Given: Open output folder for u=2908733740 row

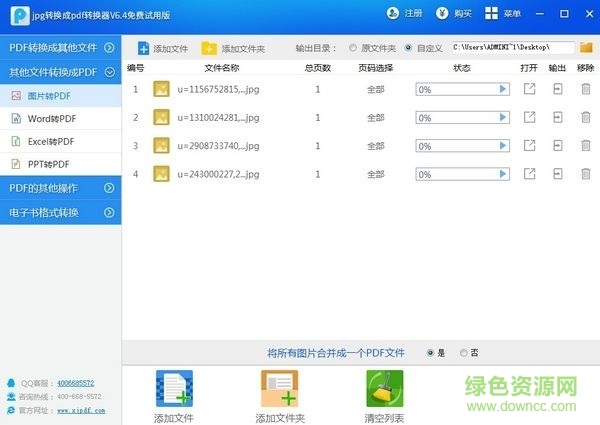Looking at the screenshot, I should tap(558, 146).
